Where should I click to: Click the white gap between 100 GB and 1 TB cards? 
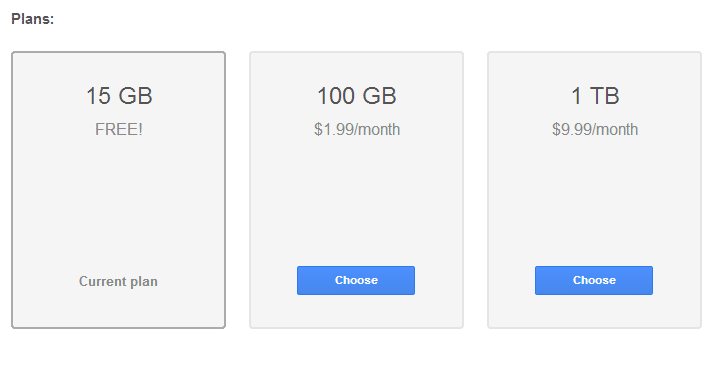click(476, 190)
